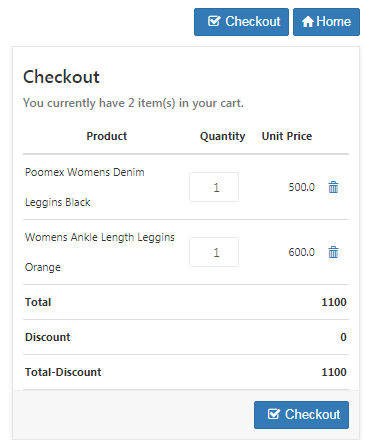Click the Product column header
371x445 pixels.
pyautogui.click(x=107, y=136)
